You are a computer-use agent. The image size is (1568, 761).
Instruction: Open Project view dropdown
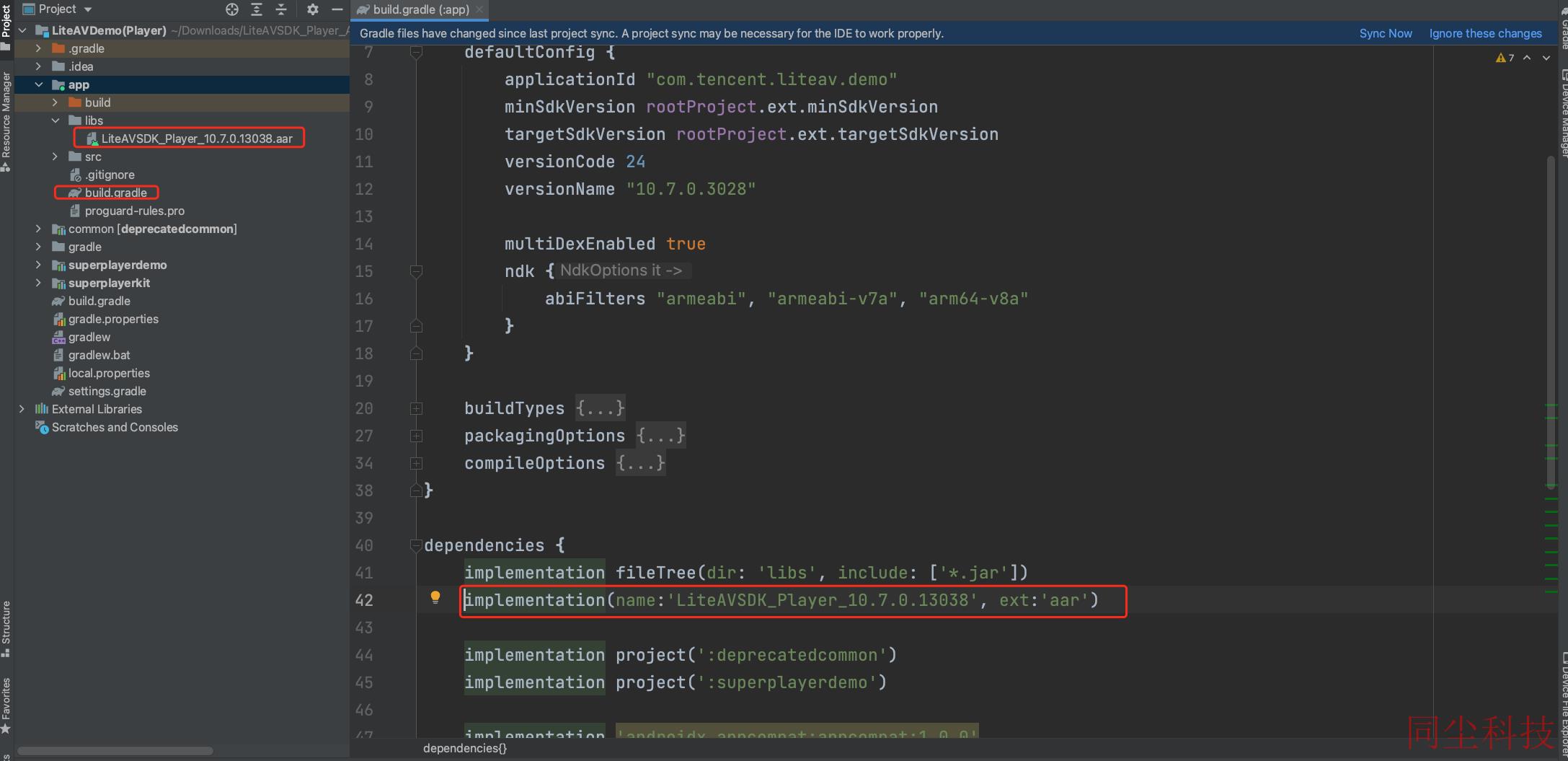[58, 9]
